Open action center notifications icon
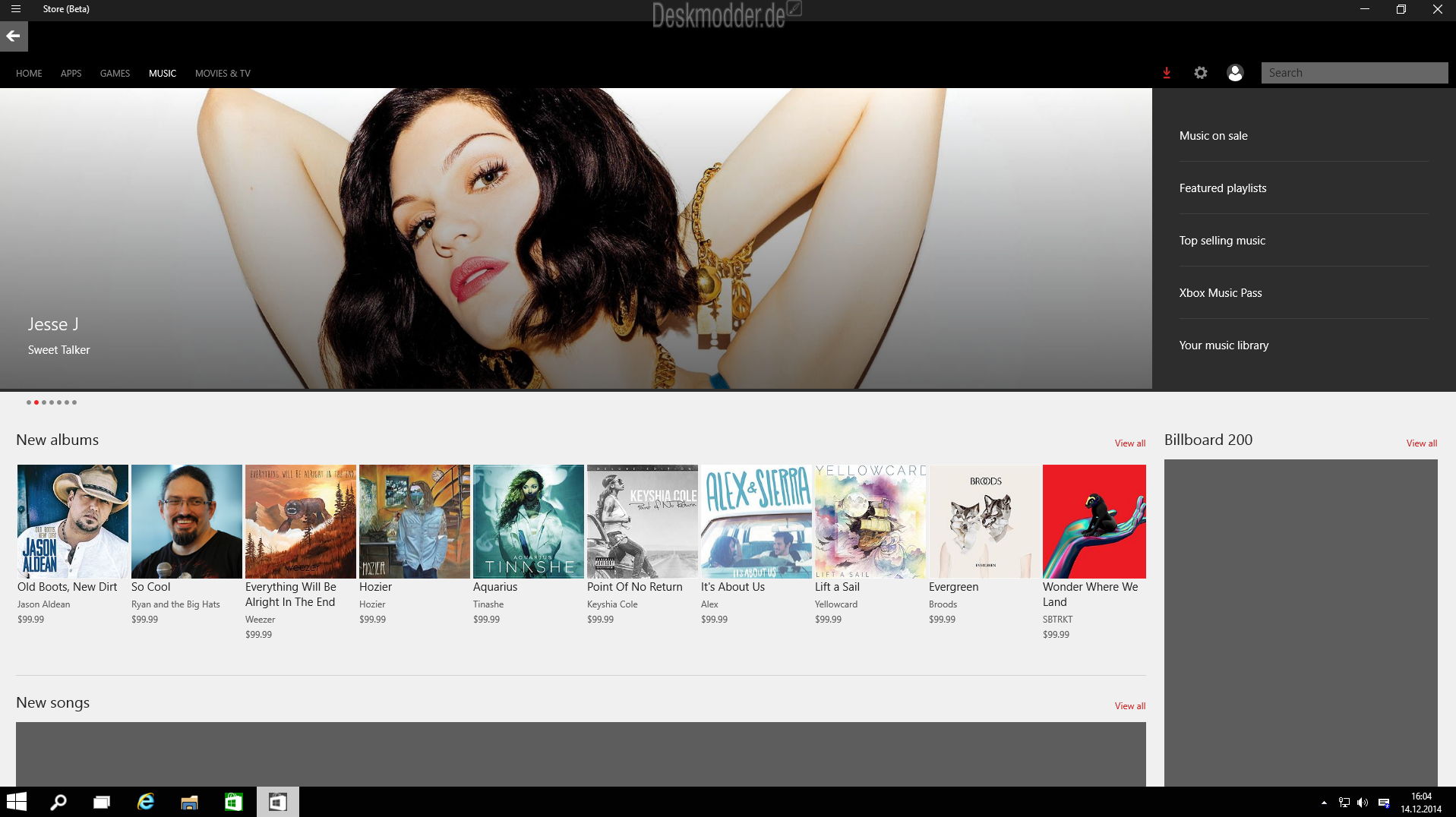The height and width of the screenshot is (817, 1456). pos(1384,803)
